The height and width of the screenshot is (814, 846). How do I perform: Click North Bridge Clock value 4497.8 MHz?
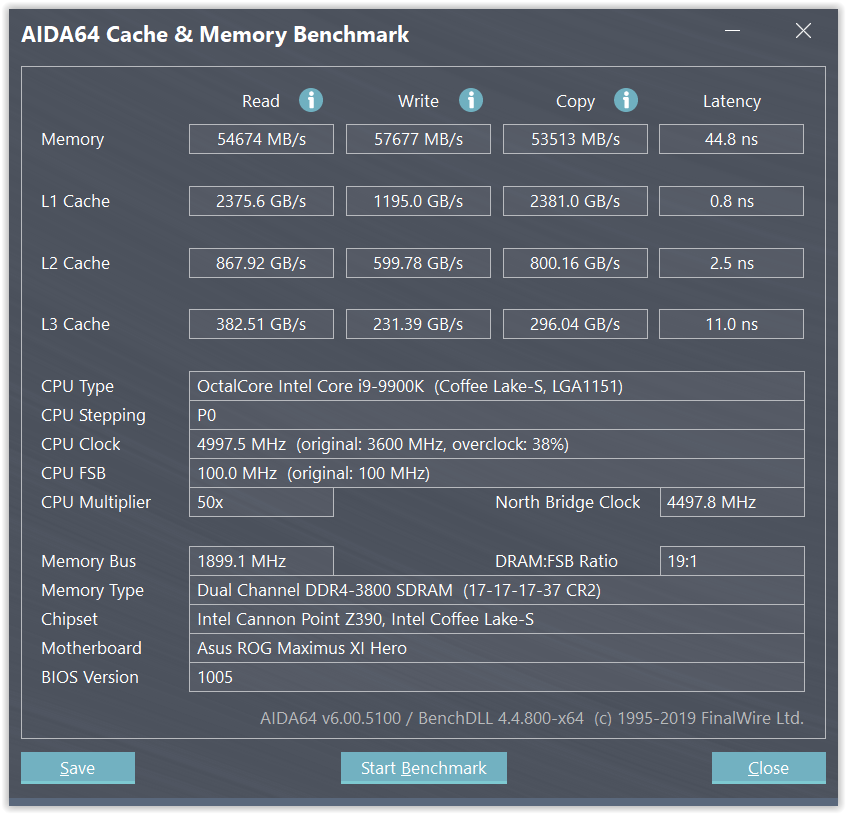732,502
